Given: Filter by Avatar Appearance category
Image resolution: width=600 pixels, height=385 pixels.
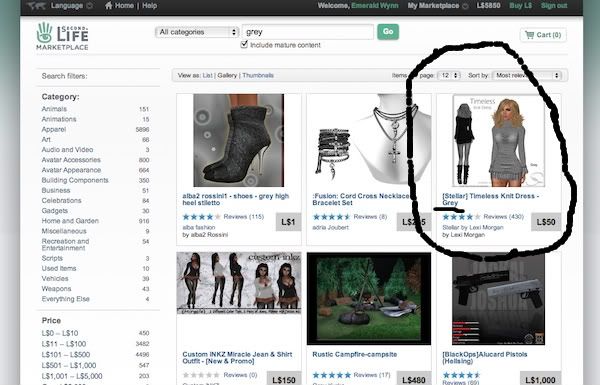Looking at the screenshot, I should click(x=71, y=170).
